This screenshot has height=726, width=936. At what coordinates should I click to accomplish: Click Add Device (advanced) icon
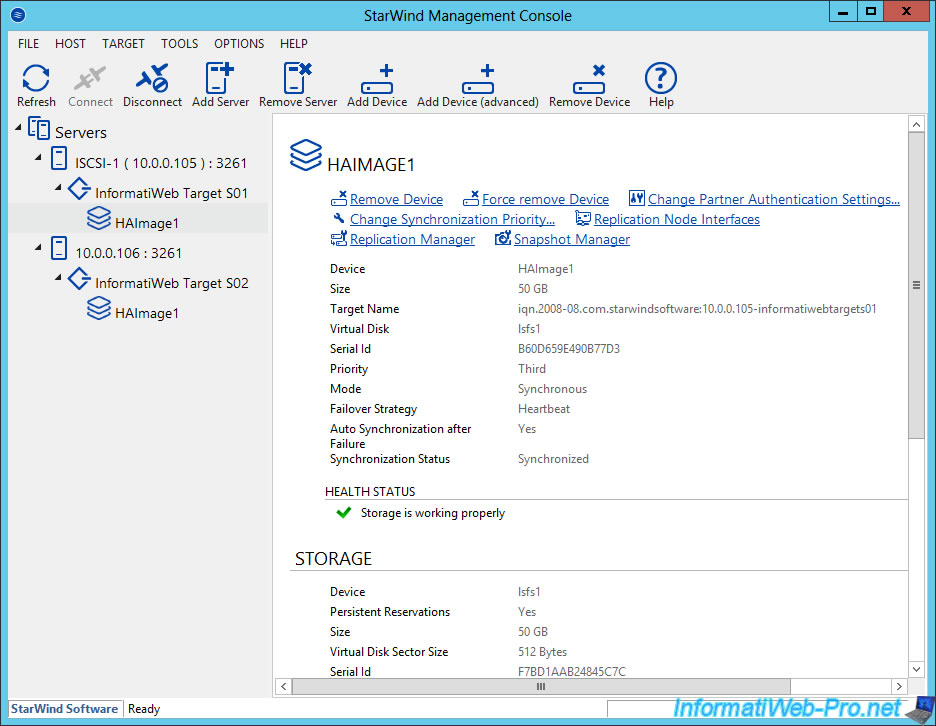point(477,80)
